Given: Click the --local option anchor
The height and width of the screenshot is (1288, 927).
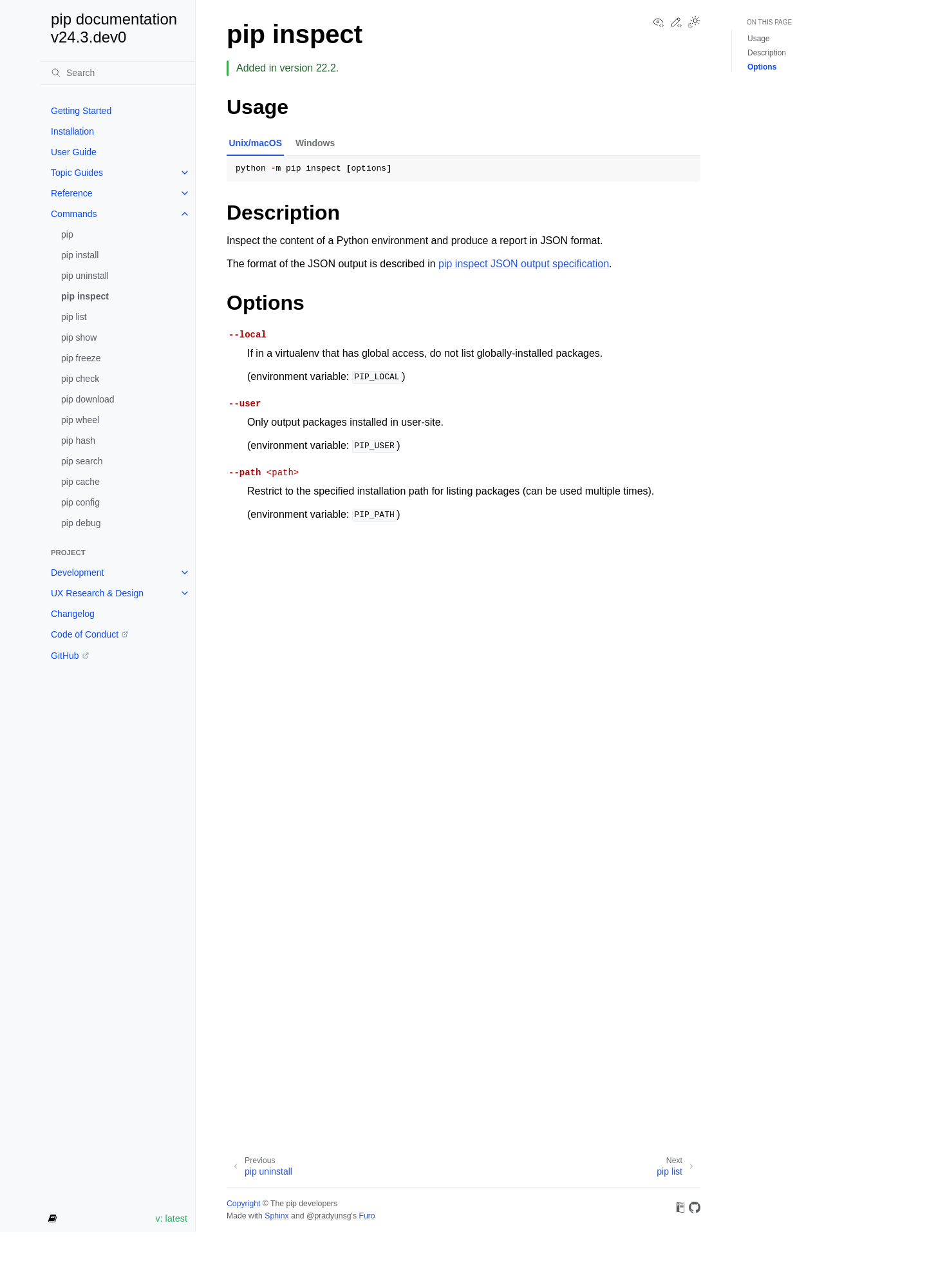Looking at the screenshot, I should (x=247, y=335).
